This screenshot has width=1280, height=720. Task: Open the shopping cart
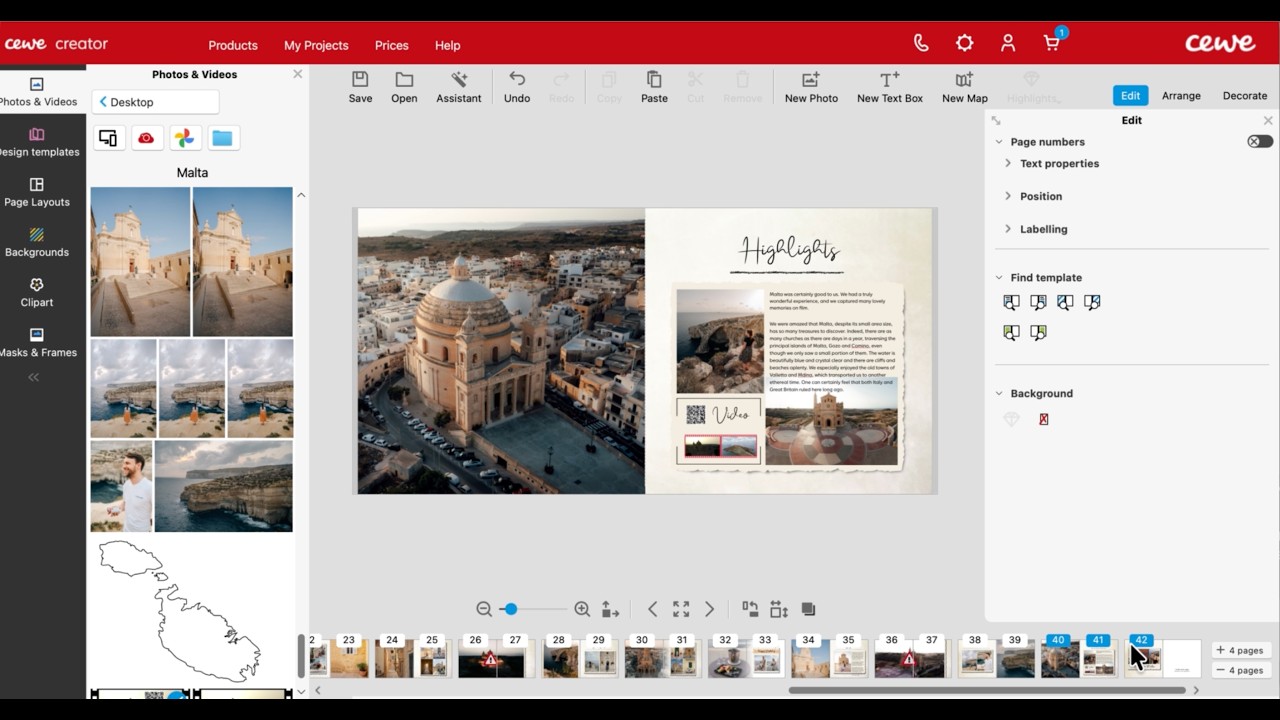coord(1052,43)
